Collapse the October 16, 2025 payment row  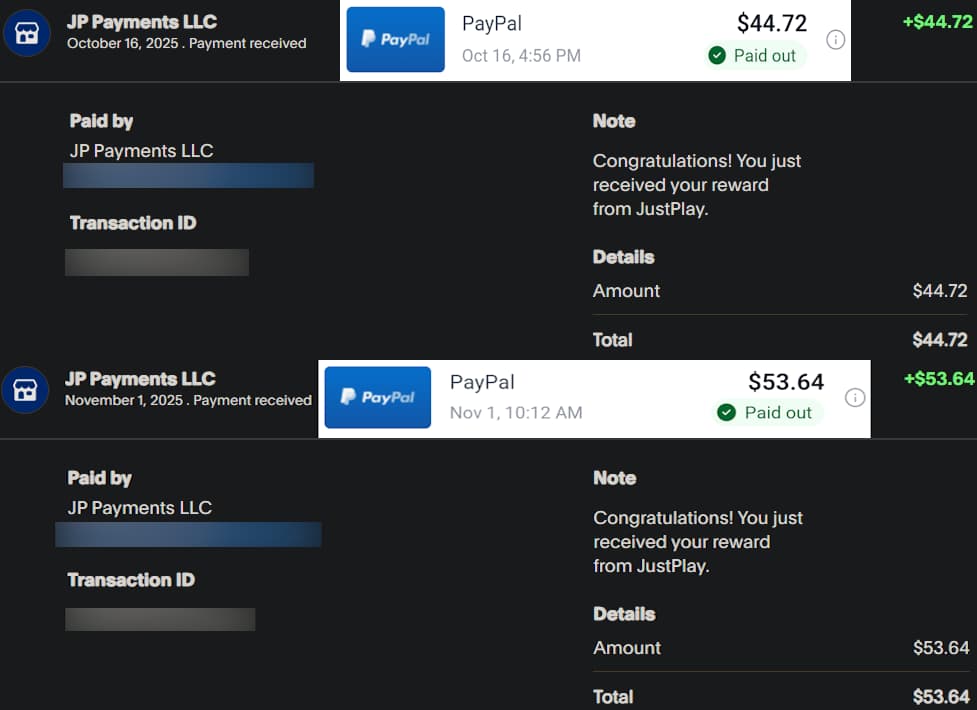pos(187,32)
